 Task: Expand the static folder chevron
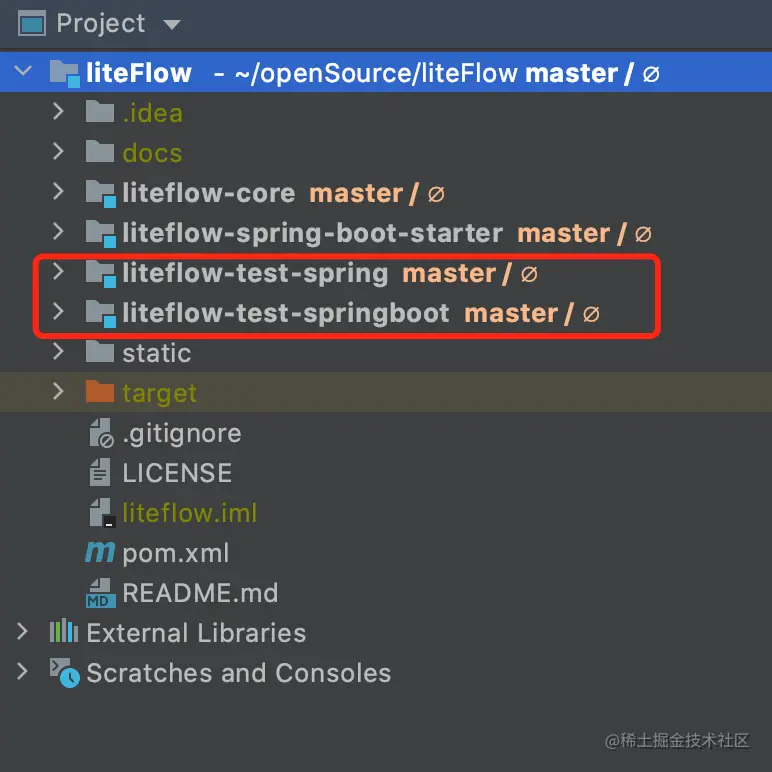click(58, 351)
